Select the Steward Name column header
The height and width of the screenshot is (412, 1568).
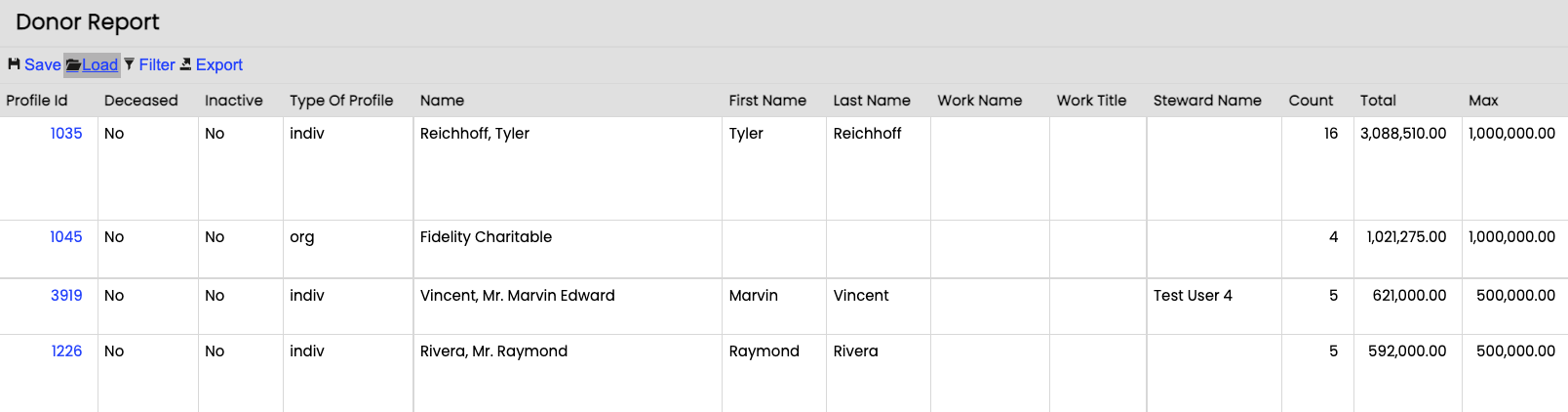tap(1207, 100)
